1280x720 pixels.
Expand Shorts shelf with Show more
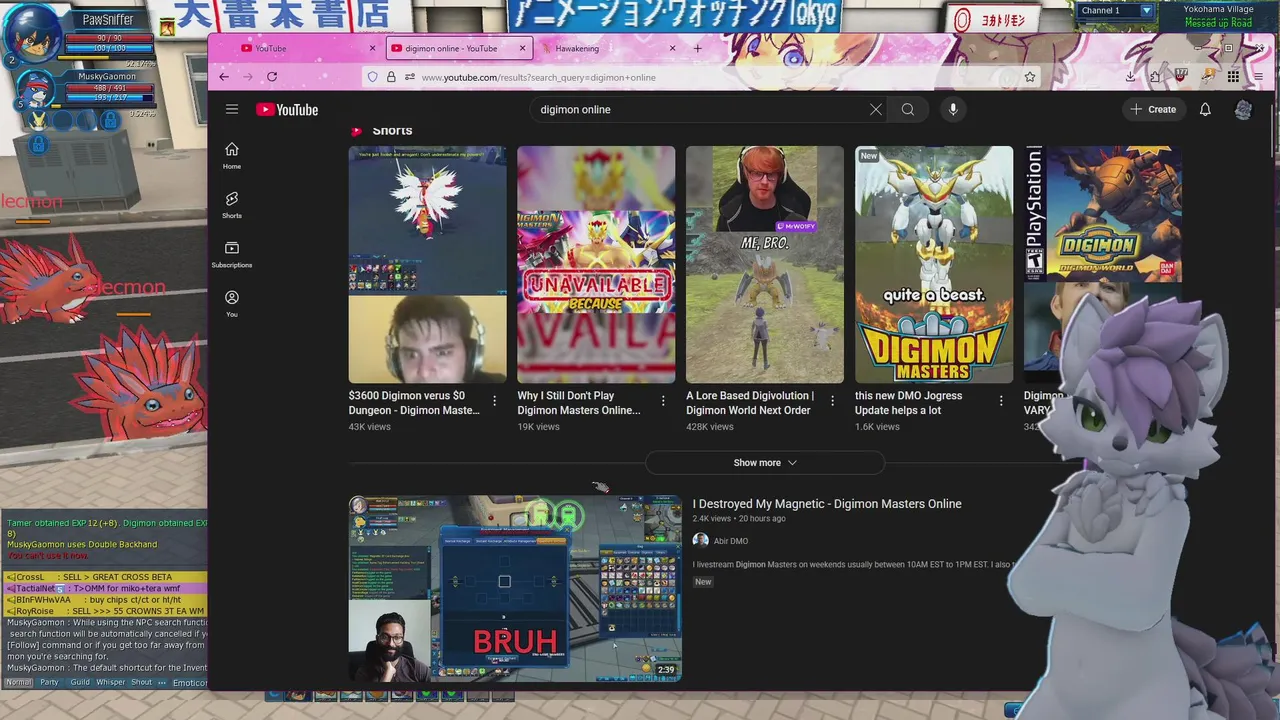(765, 463)
